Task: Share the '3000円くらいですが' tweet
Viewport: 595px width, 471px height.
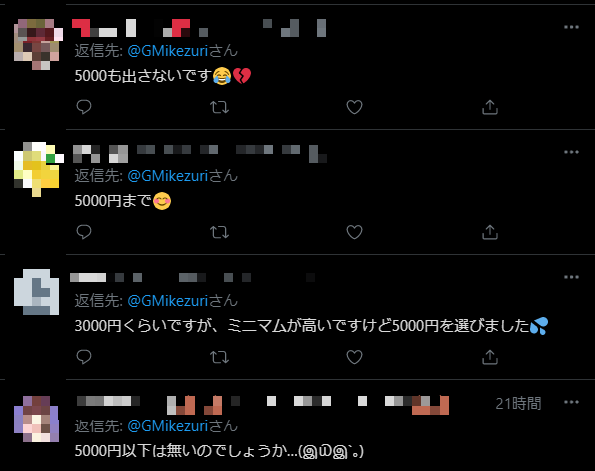Action: pos(490,357)
